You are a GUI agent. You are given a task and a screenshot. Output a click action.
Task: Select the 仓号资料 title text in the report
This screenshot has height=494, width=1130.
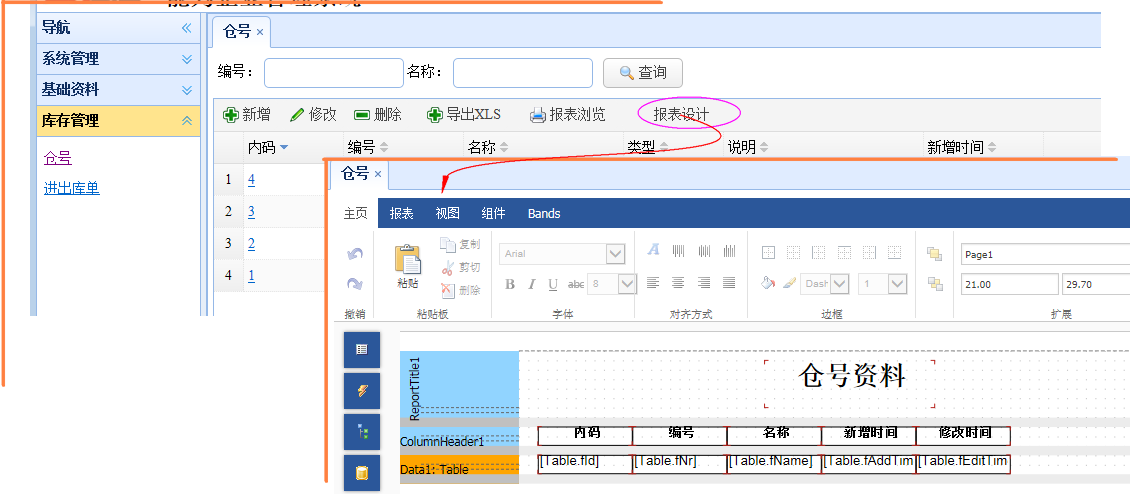(x=850, y=376)
